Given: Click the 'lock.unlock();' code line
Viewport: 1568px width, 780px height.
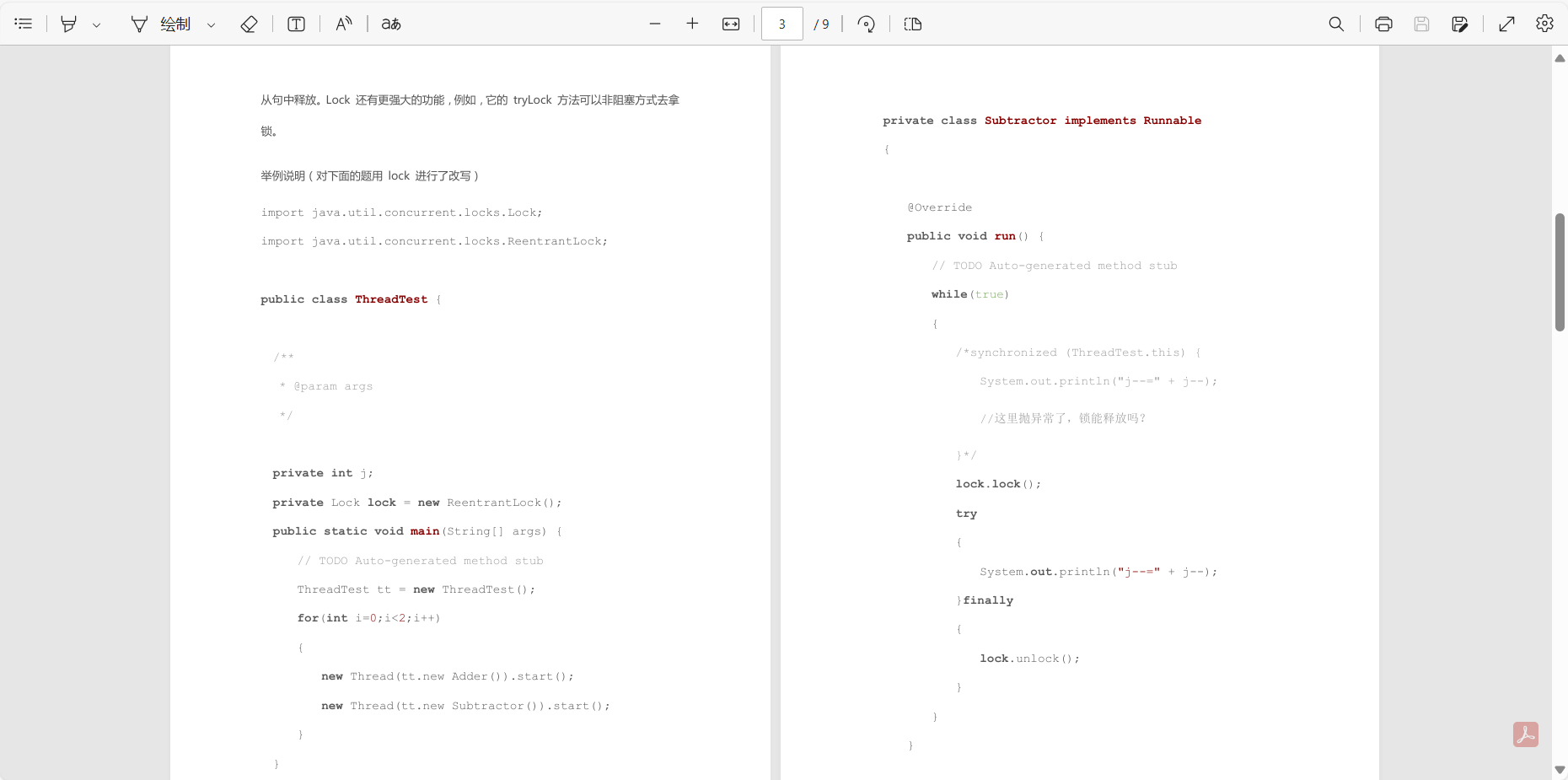Looking at the screenshot, I should (1029, 659).
